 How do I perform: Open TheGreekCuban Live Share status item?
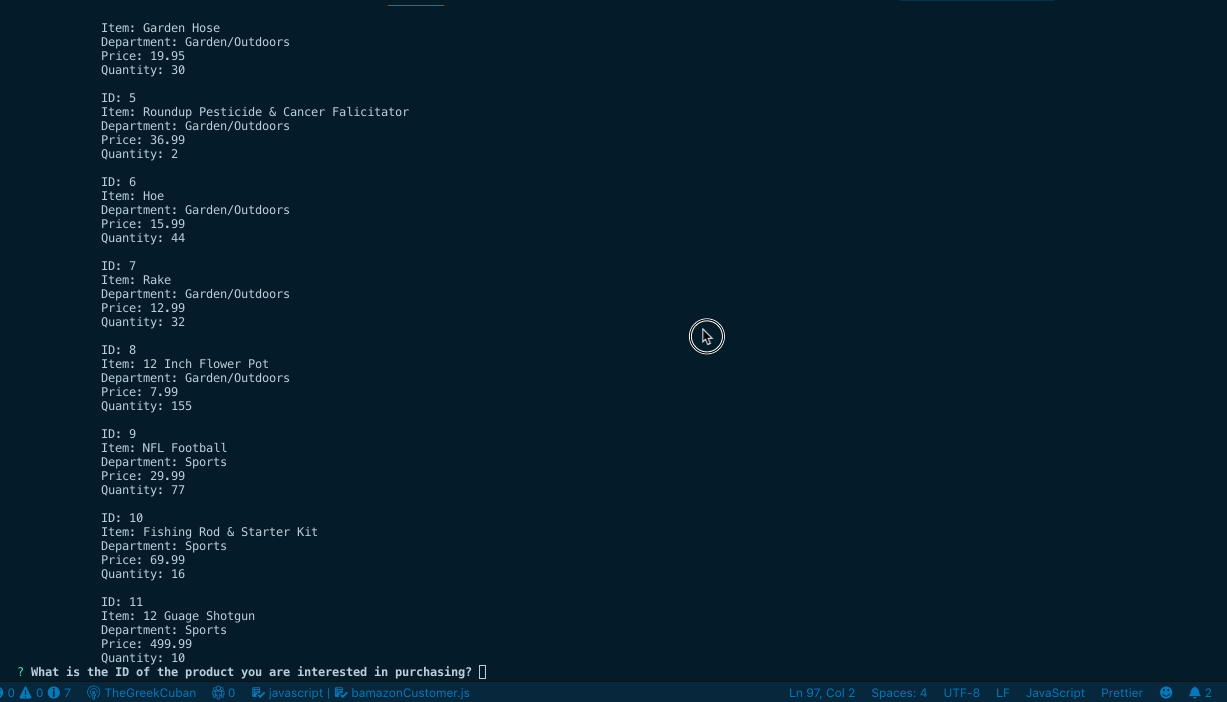[141, 693]
